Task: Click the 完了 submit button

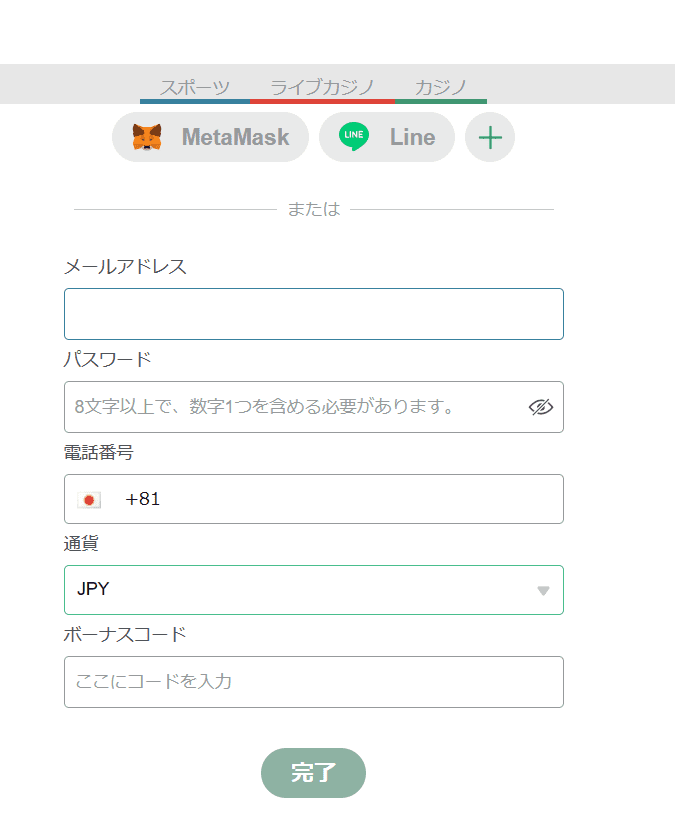Action: click(313, 773)
